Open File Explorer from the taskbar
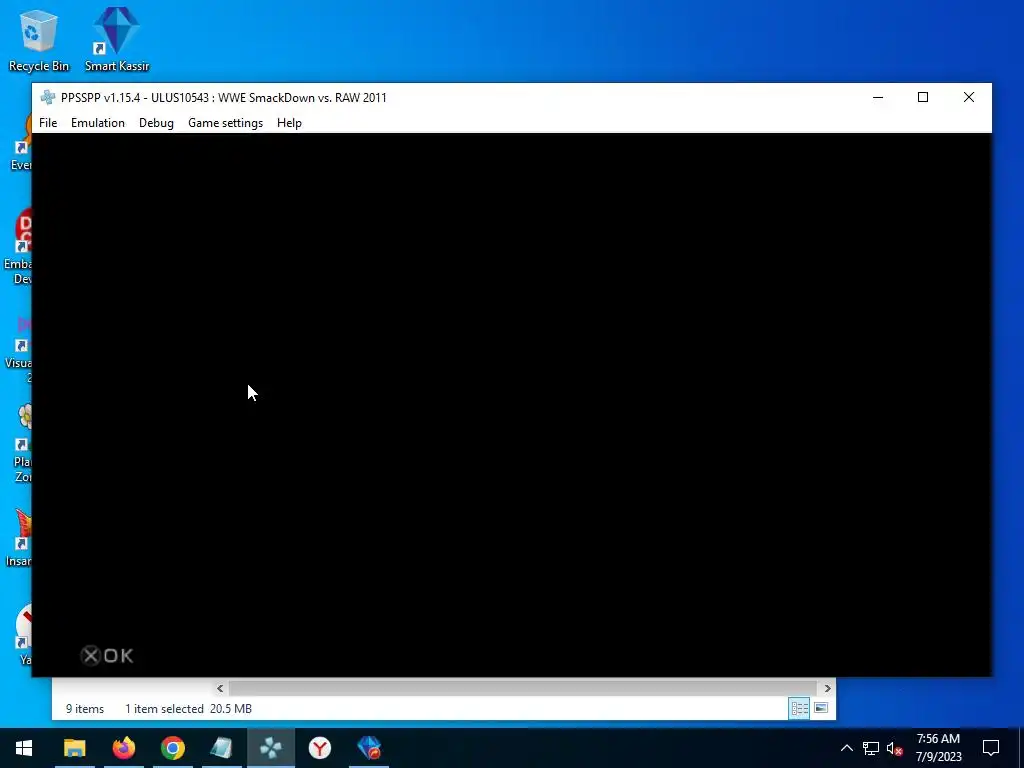Screen dimensions: 1024x768 74,748
